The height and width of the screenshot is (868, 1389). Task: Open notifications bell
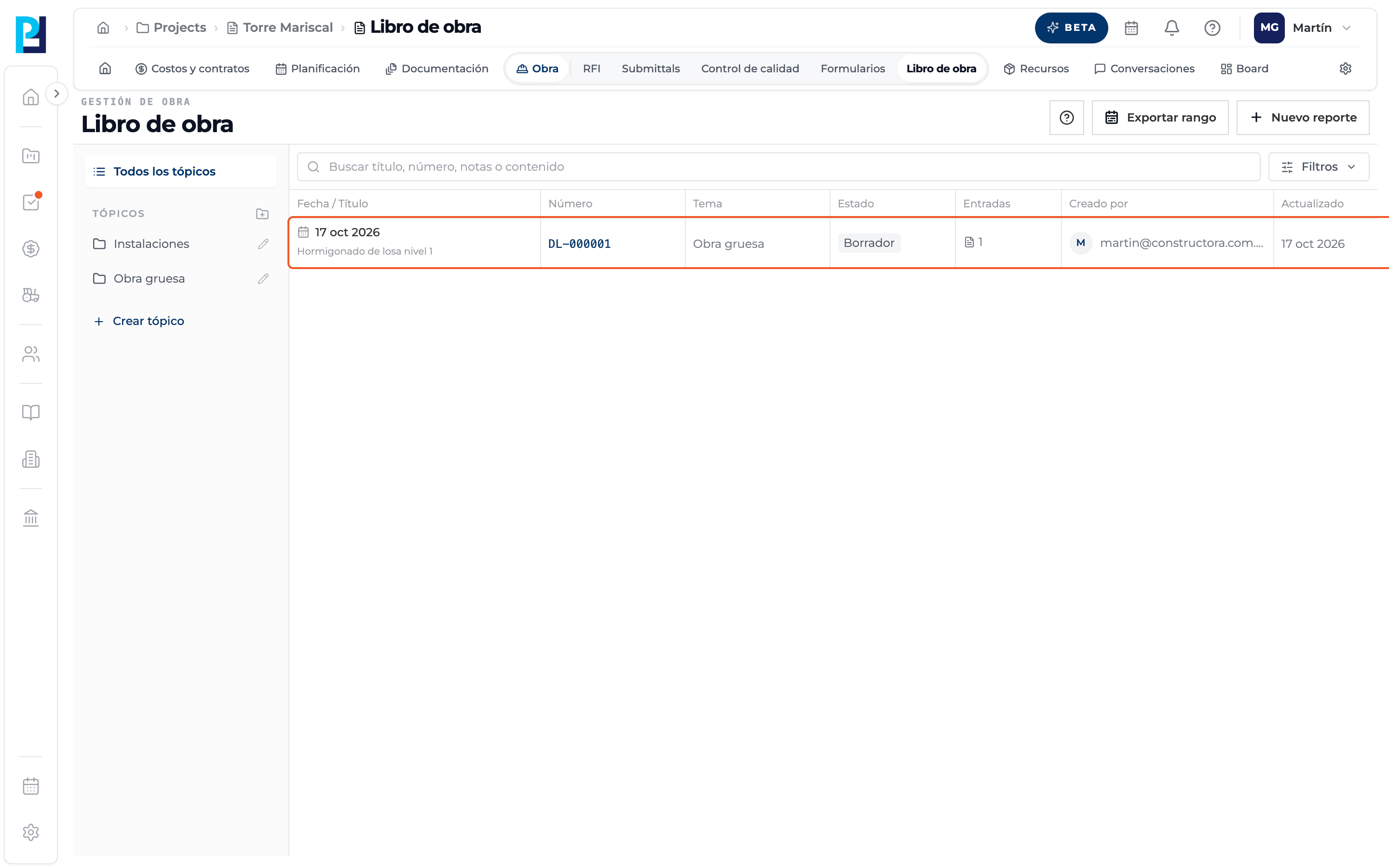pos(1171,27)
